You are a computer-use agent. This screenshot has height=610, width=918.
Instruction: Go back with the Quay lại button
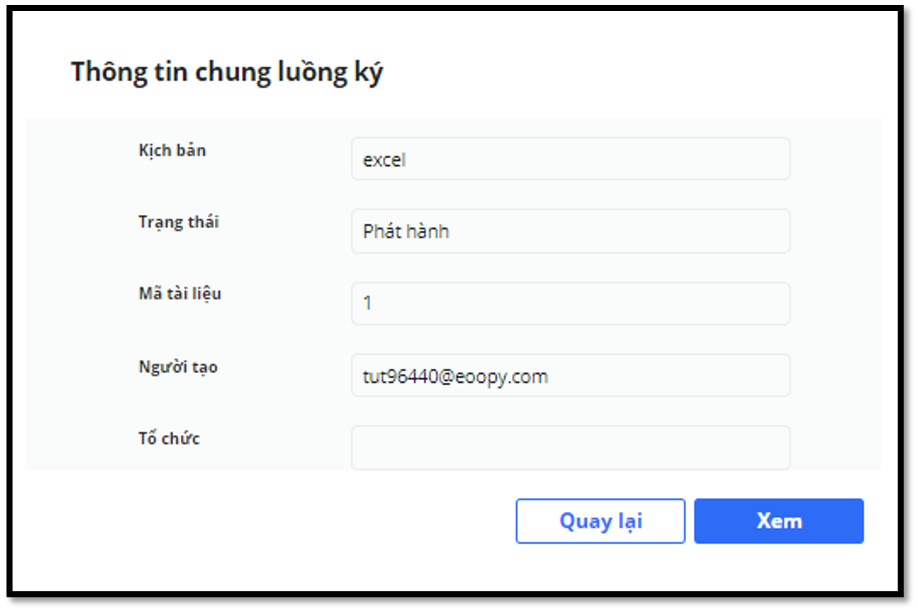point(600,520)
